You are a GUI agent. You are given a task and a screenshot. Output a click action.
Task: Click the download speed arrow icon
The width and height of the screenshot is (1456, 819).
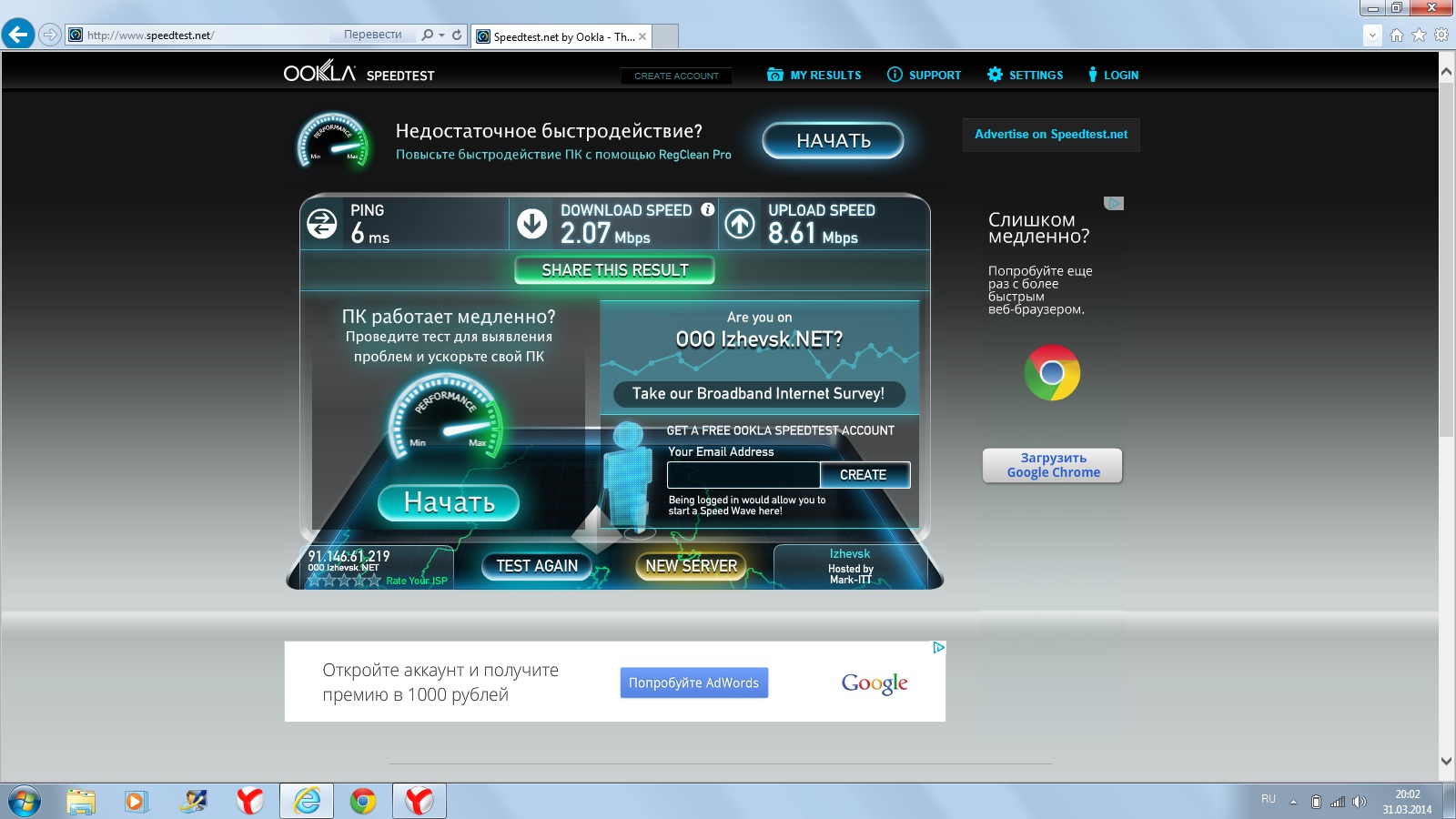point(532,223)
